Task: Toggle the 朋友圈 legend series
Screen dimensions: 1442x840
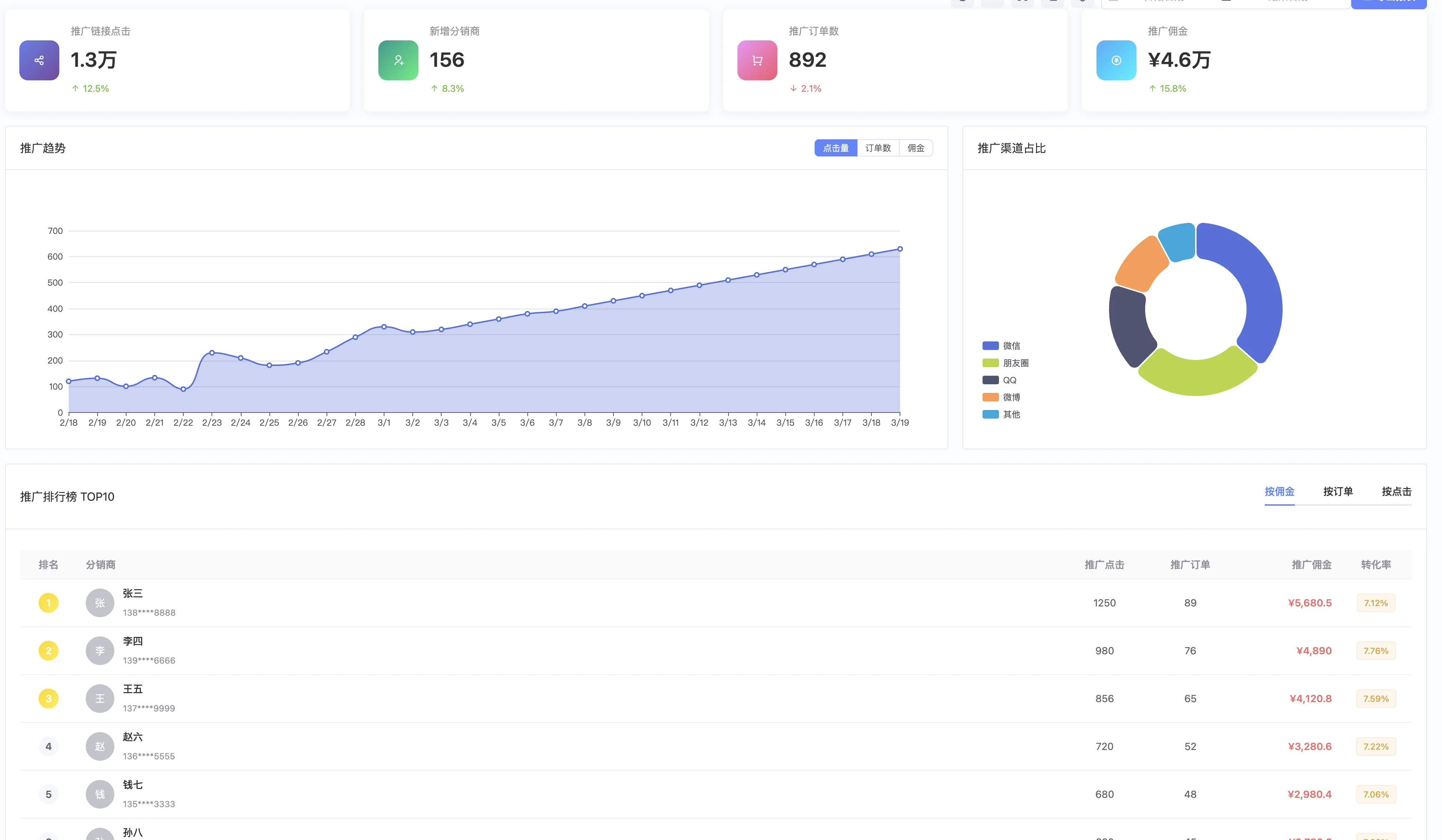Action: click(x=1015, y=363)
